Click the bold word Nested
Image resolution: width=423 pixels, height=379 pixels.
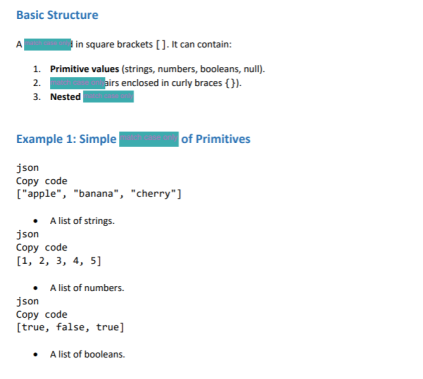(65, 97)
